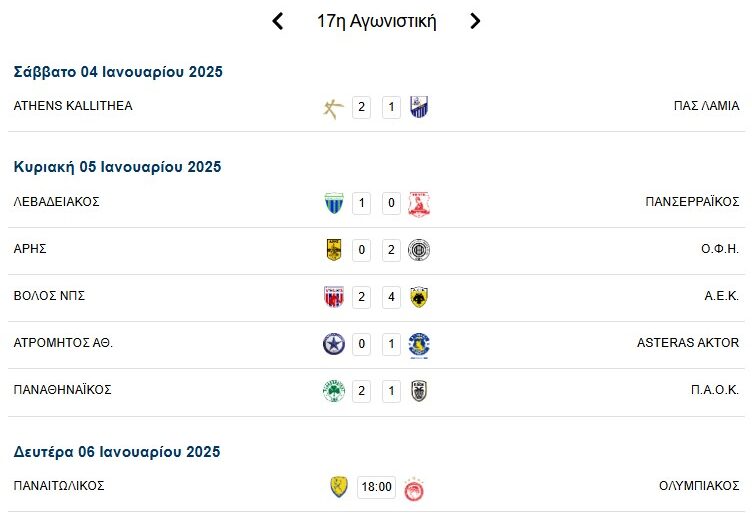Click the 18:00 kickoff time box
Image resolution: width=752 pixels, height=513 pixels.
coord(376,488)
